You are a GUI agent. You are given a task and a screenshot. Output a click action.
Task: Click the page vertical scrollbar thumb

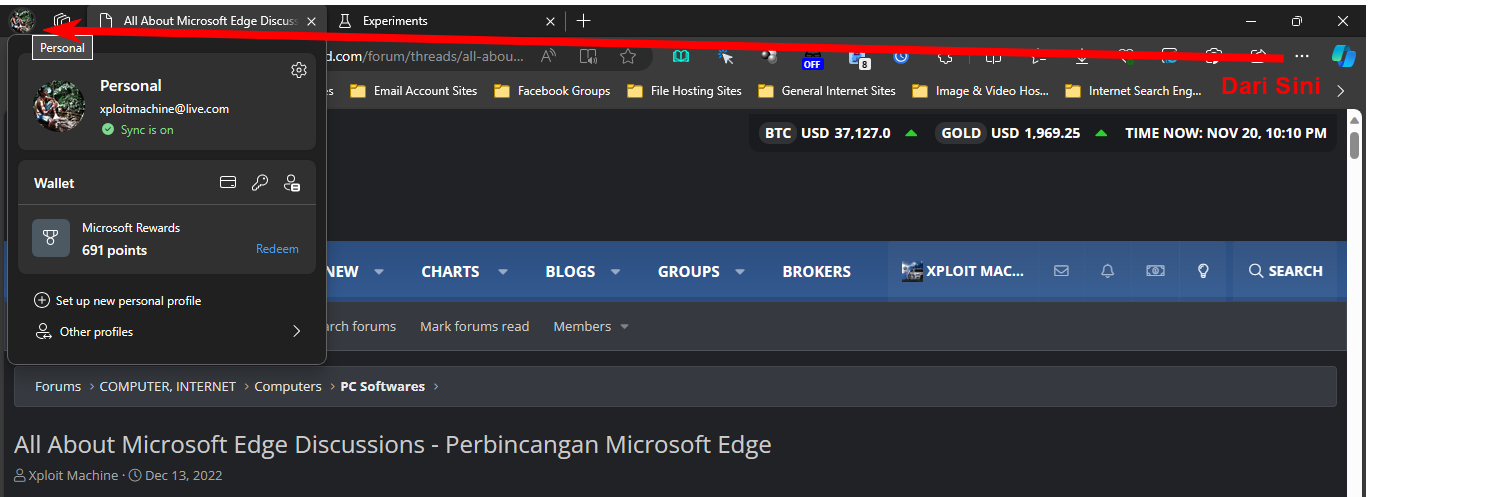point(1355,146)
